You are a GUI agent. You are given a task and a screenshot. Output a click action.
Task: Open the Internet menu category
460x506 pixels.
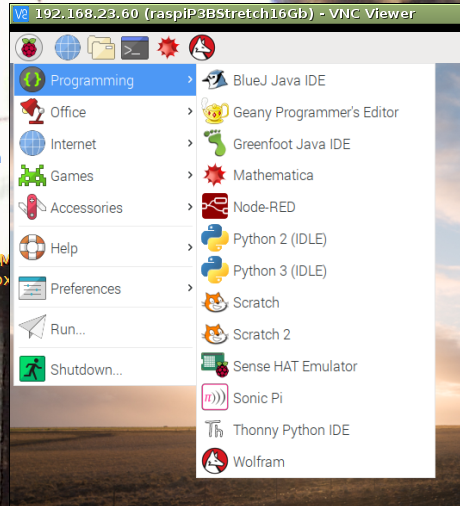point(105,143)
